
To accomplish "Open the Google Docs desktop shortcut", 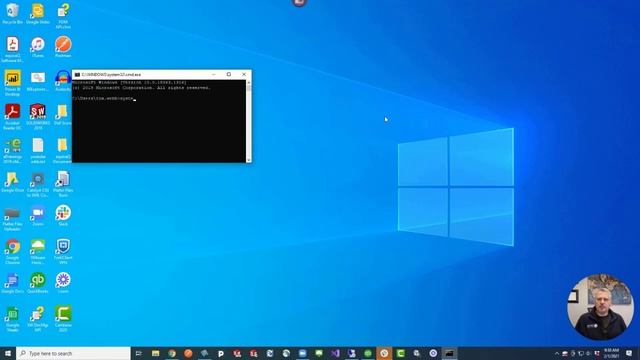I will click(x=13, y=283).
